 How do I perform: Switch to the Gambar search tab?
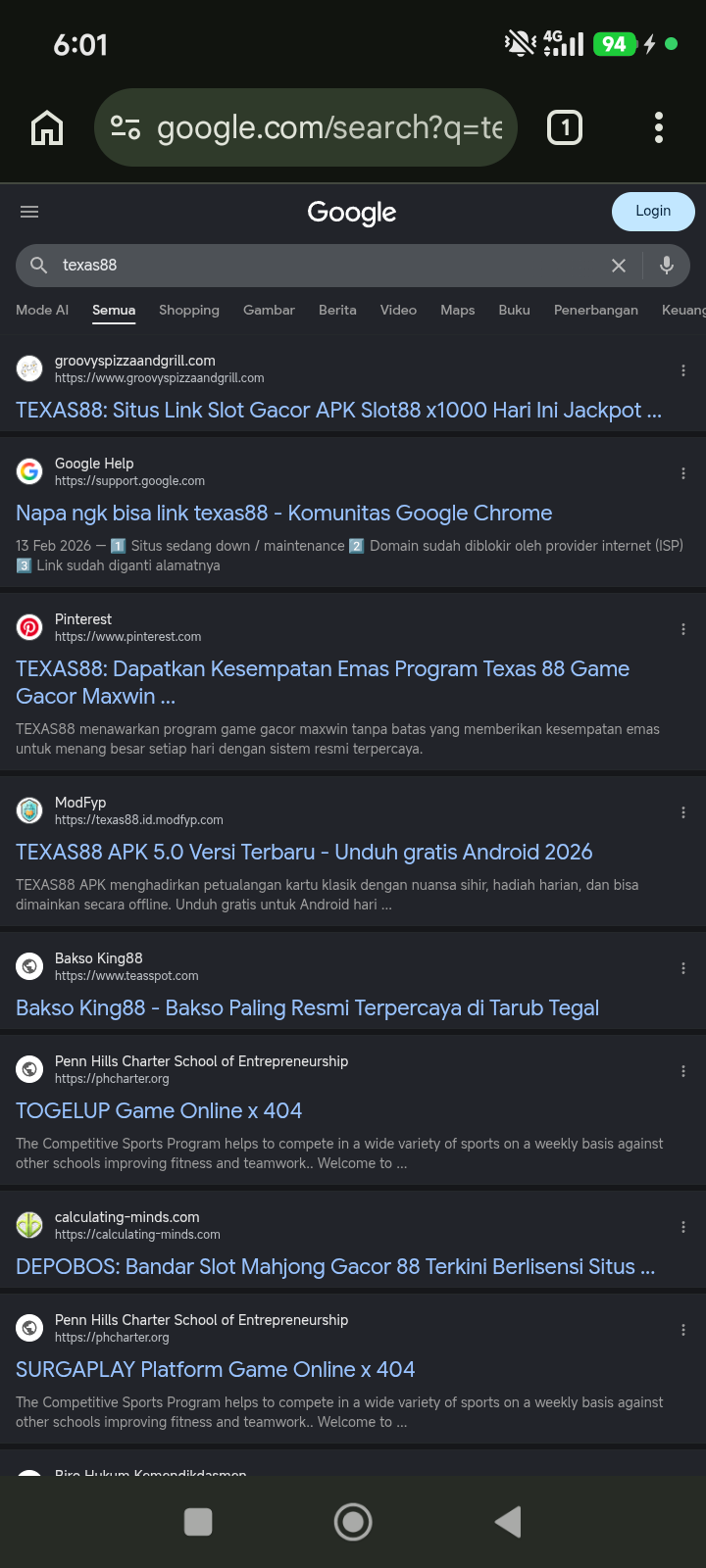(x=269, y=310)
